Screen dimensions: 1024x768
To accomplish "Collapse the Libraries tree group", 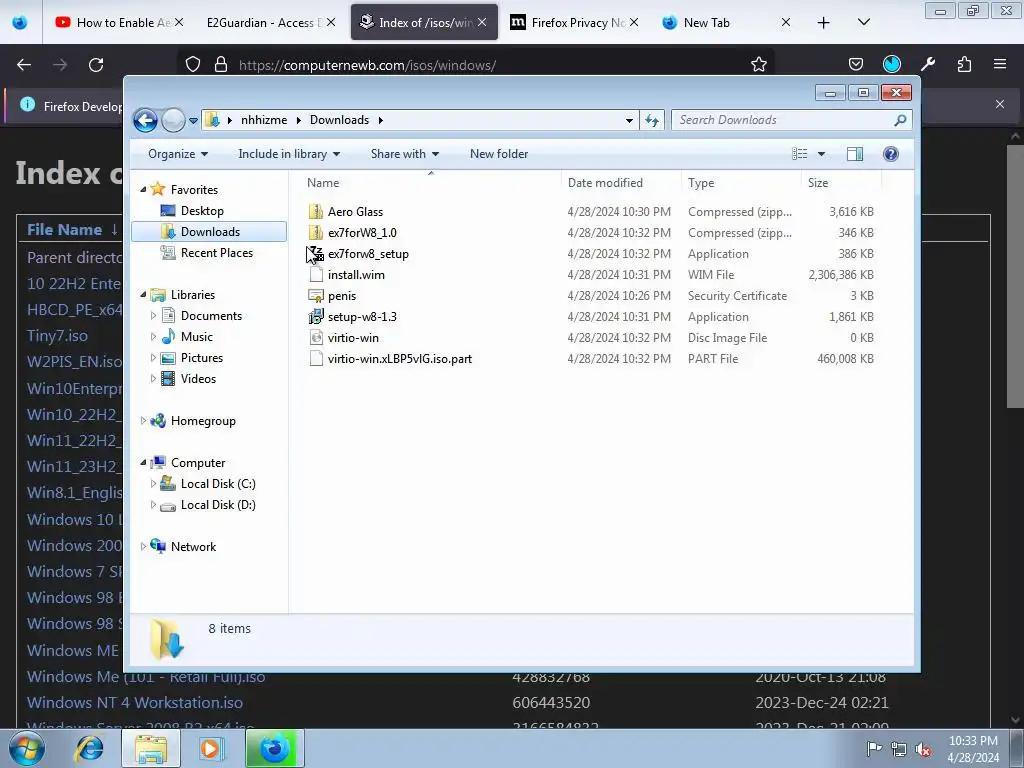I will [144, 295].
